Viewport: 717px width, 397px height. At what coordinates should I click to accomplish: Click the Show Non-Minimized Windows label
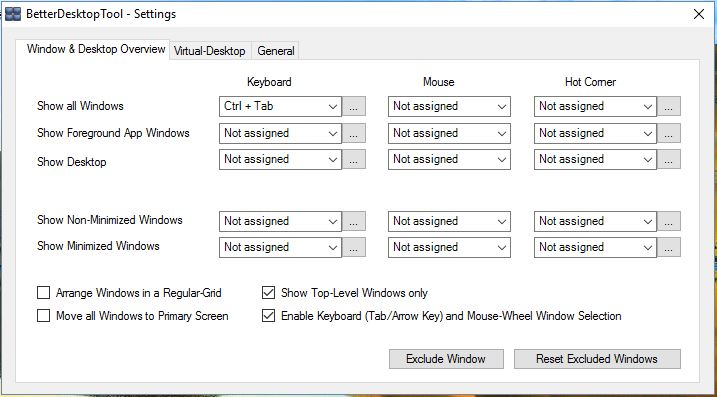[x=110, y=220]
